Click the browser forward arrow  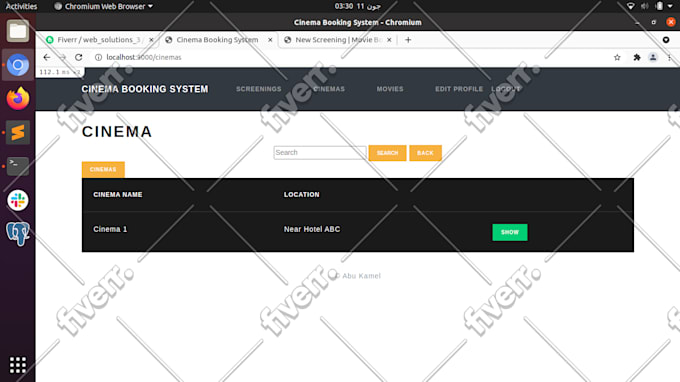point(62,57)
